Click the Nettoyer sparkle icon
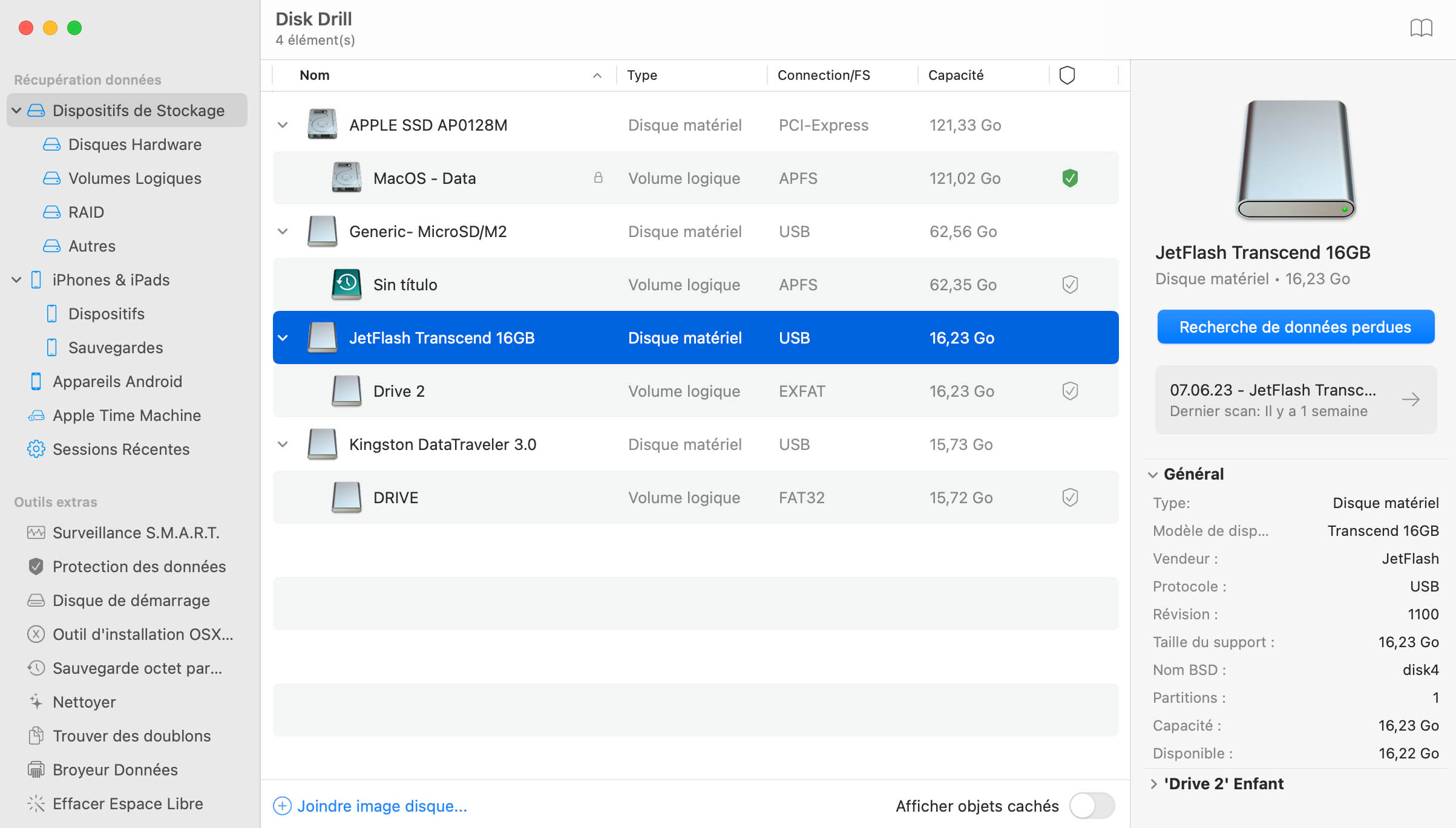Screen dimensions: 1456x828 [36, 702]
